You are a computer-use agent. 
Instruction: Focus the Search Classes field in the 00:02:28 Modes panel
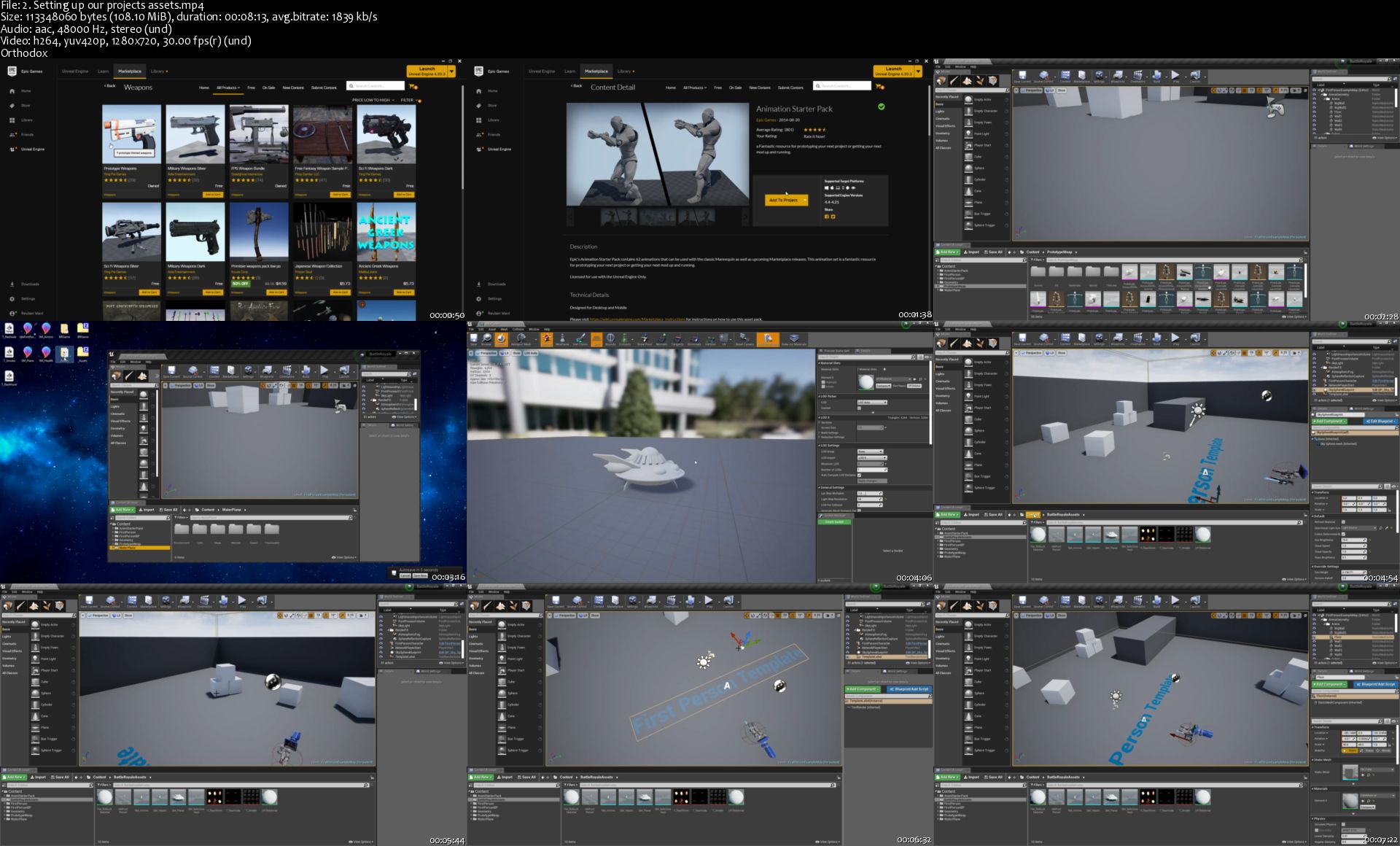pyautogui.click(x=972, y=90)
